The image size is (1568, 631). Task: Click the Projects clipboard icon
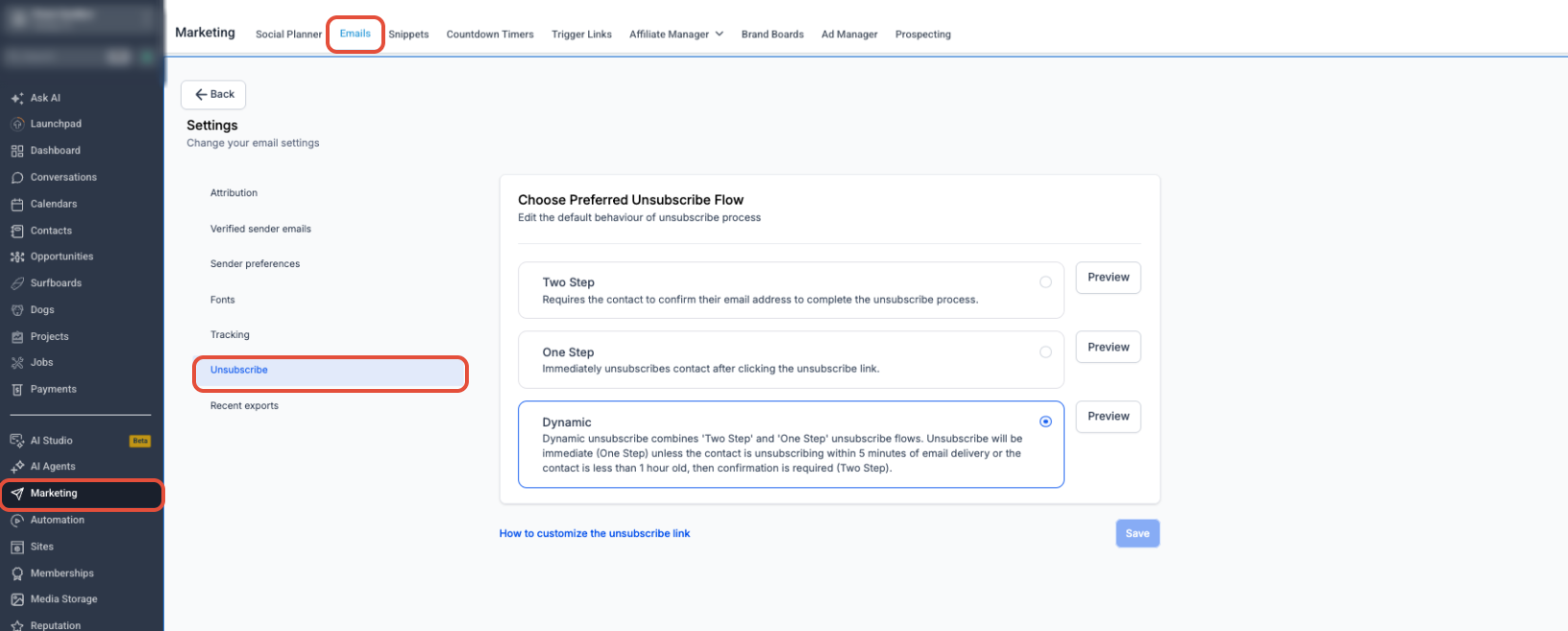pyautogui.click(x=17, y=337)
